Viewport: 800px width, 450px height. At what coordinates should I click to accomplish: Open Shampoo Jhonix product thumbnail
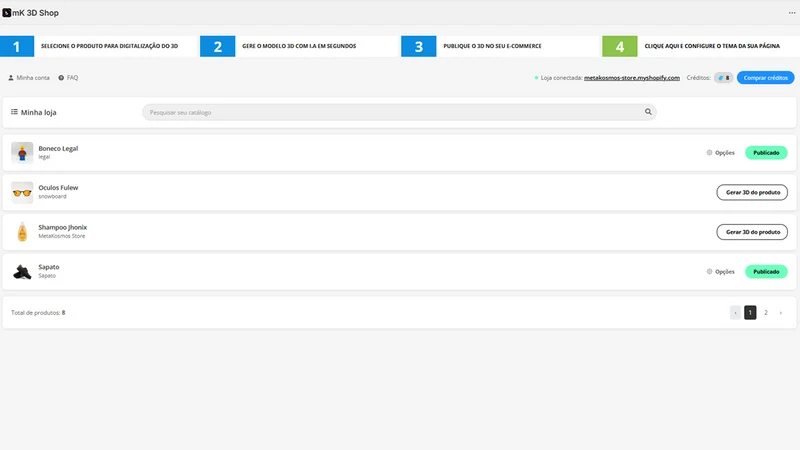pyautogui.click(x=22, y=232)
